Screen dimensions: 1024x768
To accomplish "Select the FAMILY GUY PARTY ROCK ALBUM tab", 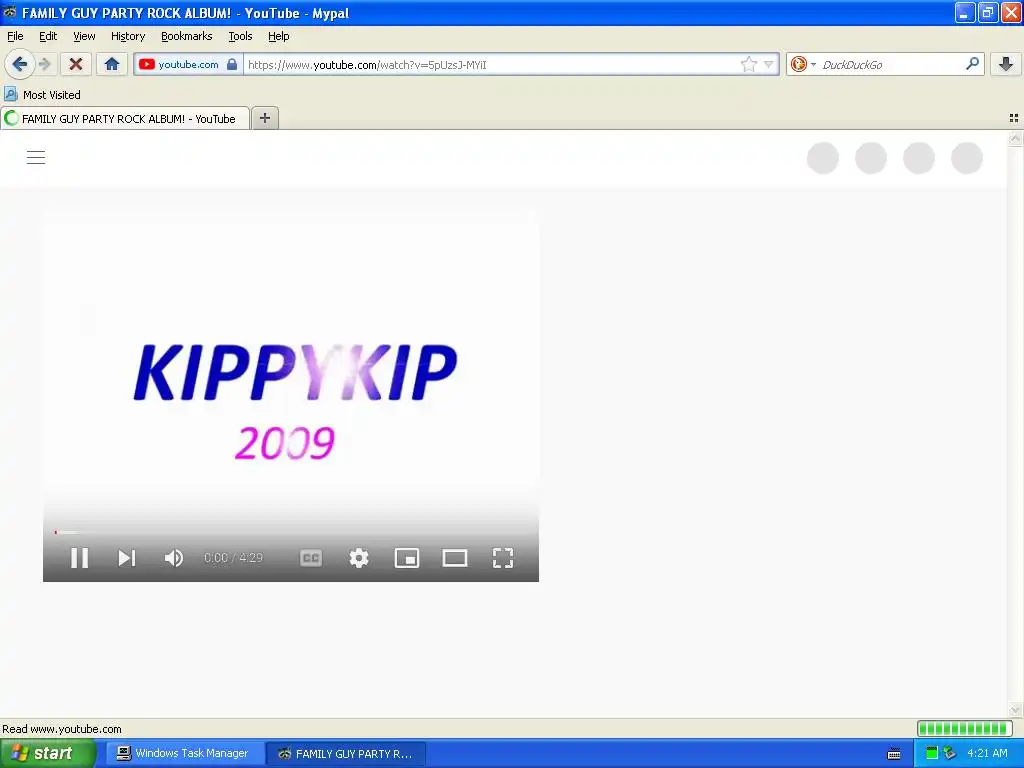I will click(x=125, y=118).
